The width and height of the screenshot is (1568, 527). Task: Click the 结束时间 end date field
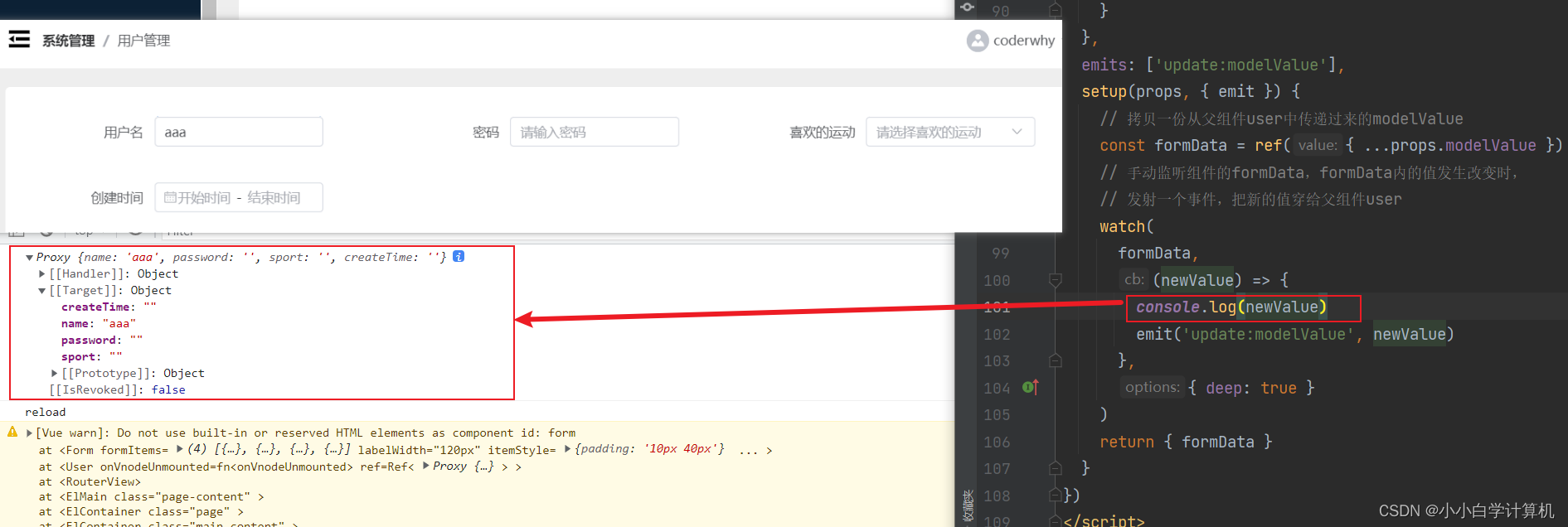[274, 197]
